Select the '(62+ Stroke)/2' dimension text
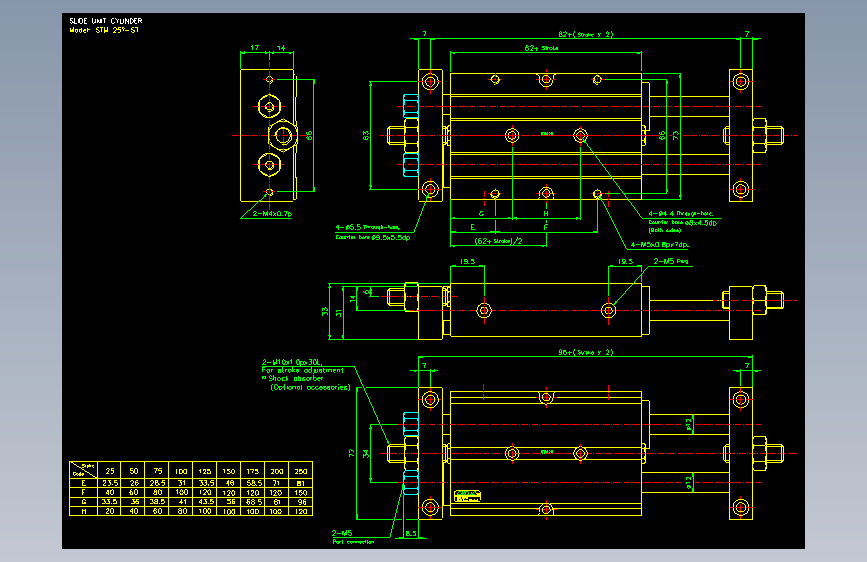This screenshot has height=562, width=867. point(498,241)
